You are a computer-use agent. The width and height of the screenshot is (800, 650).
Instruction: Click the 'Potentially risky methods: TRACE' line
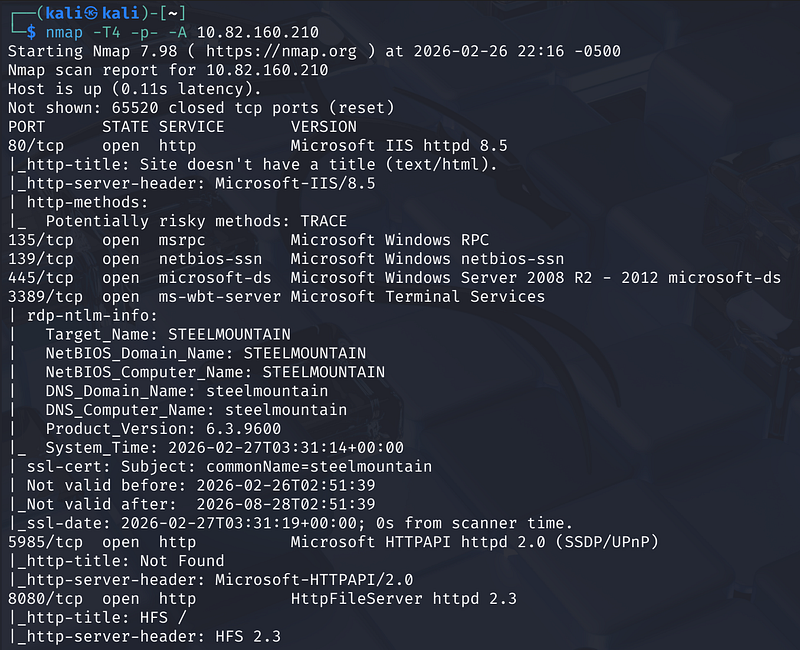coord(196,221)
